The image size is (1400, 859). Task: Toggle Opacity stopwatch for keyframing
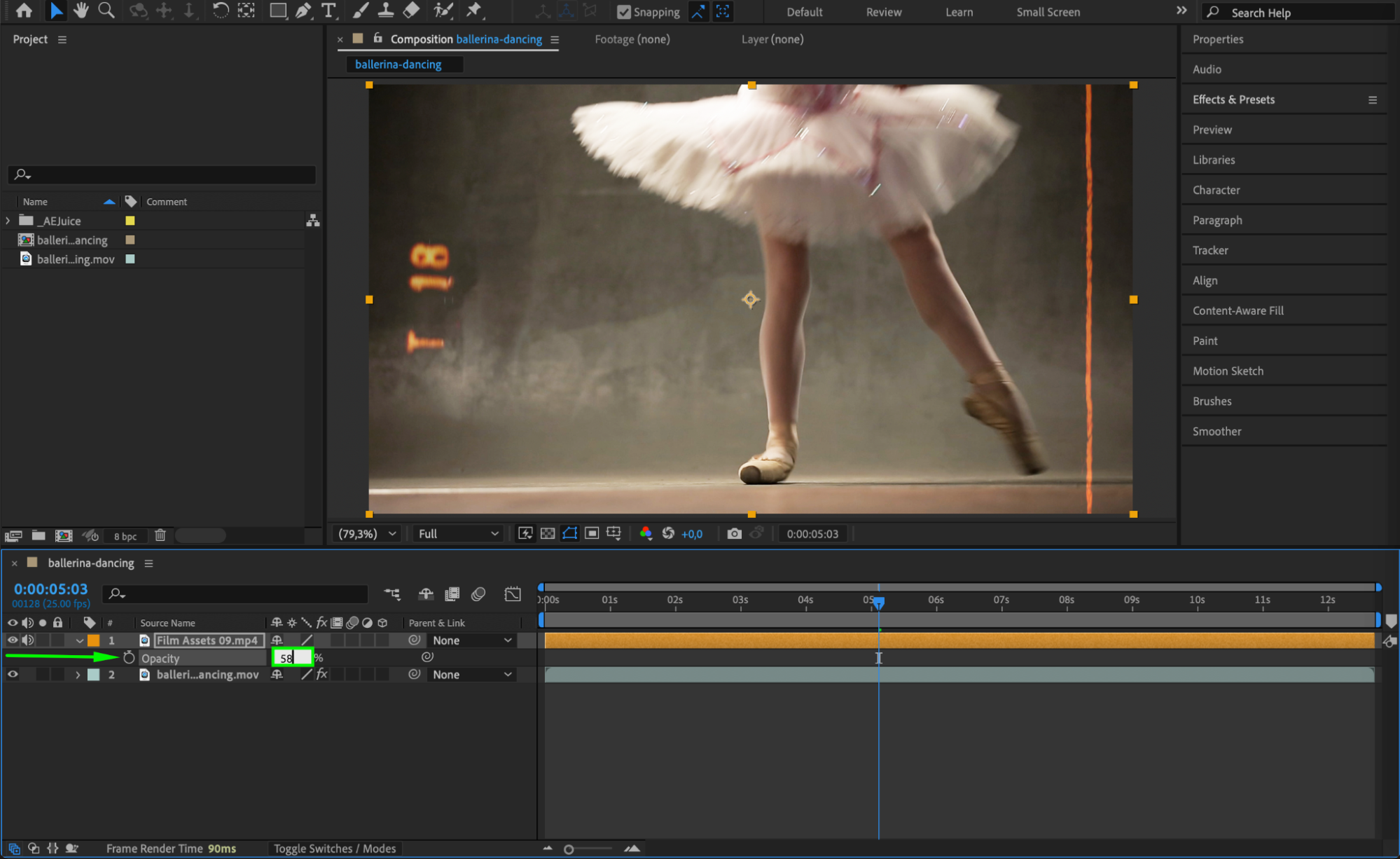pyautogui.click(x=129, y=658)
